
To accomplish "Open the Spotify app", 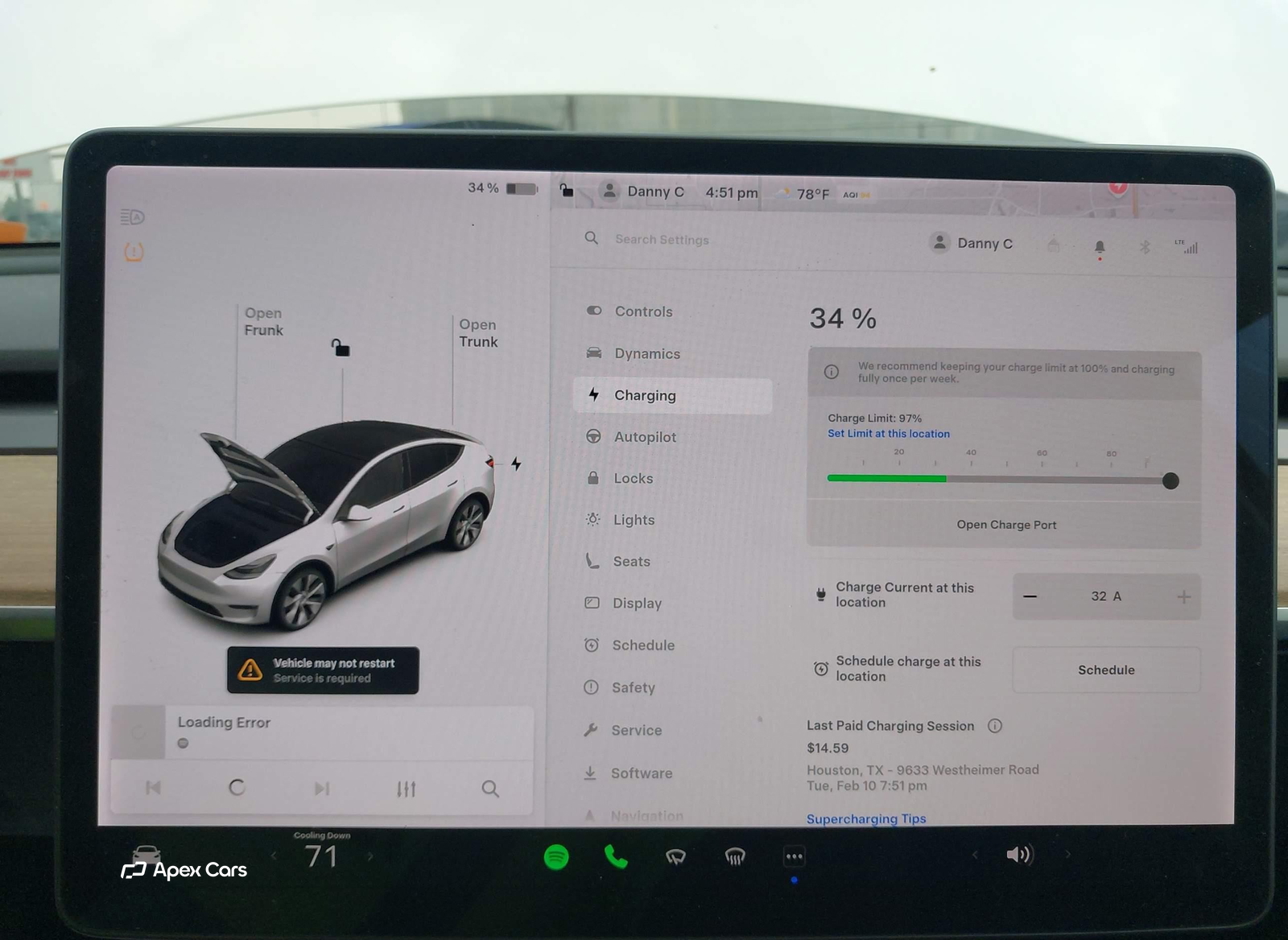I will [556, 857].
